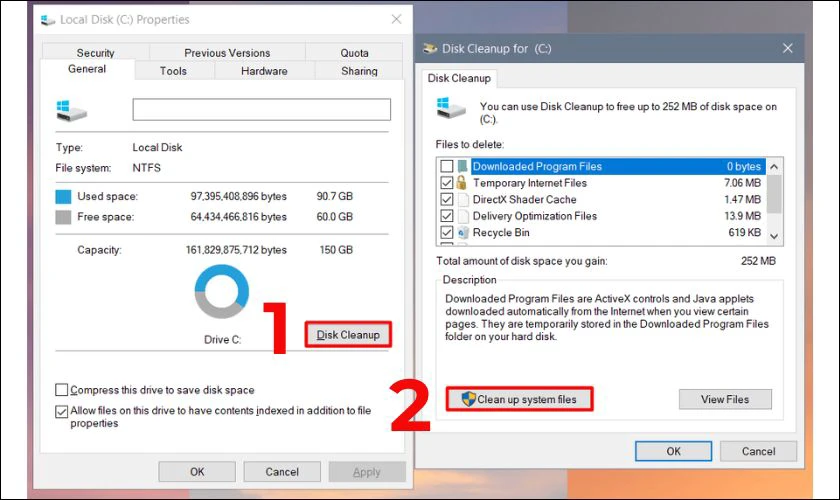Click scroll up arrow in Files to delete list
The width and height of the screenshot is (840, 500).
coord(774,167)
